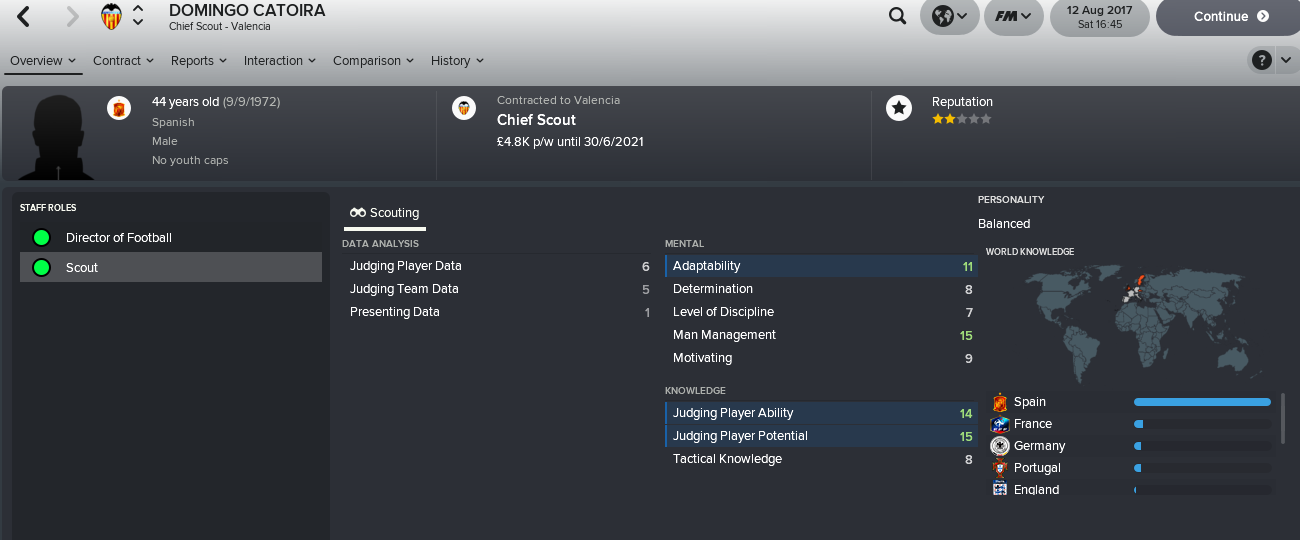The width and height of the screenshot is (1300, 540).
Task: Click the back navigation arrow
Action: [x=24, y=16]
